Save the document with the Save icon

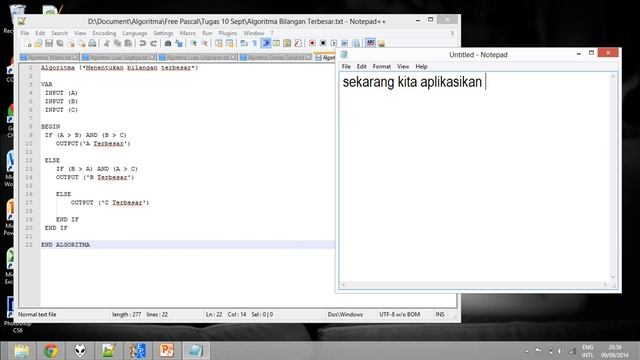49,44
